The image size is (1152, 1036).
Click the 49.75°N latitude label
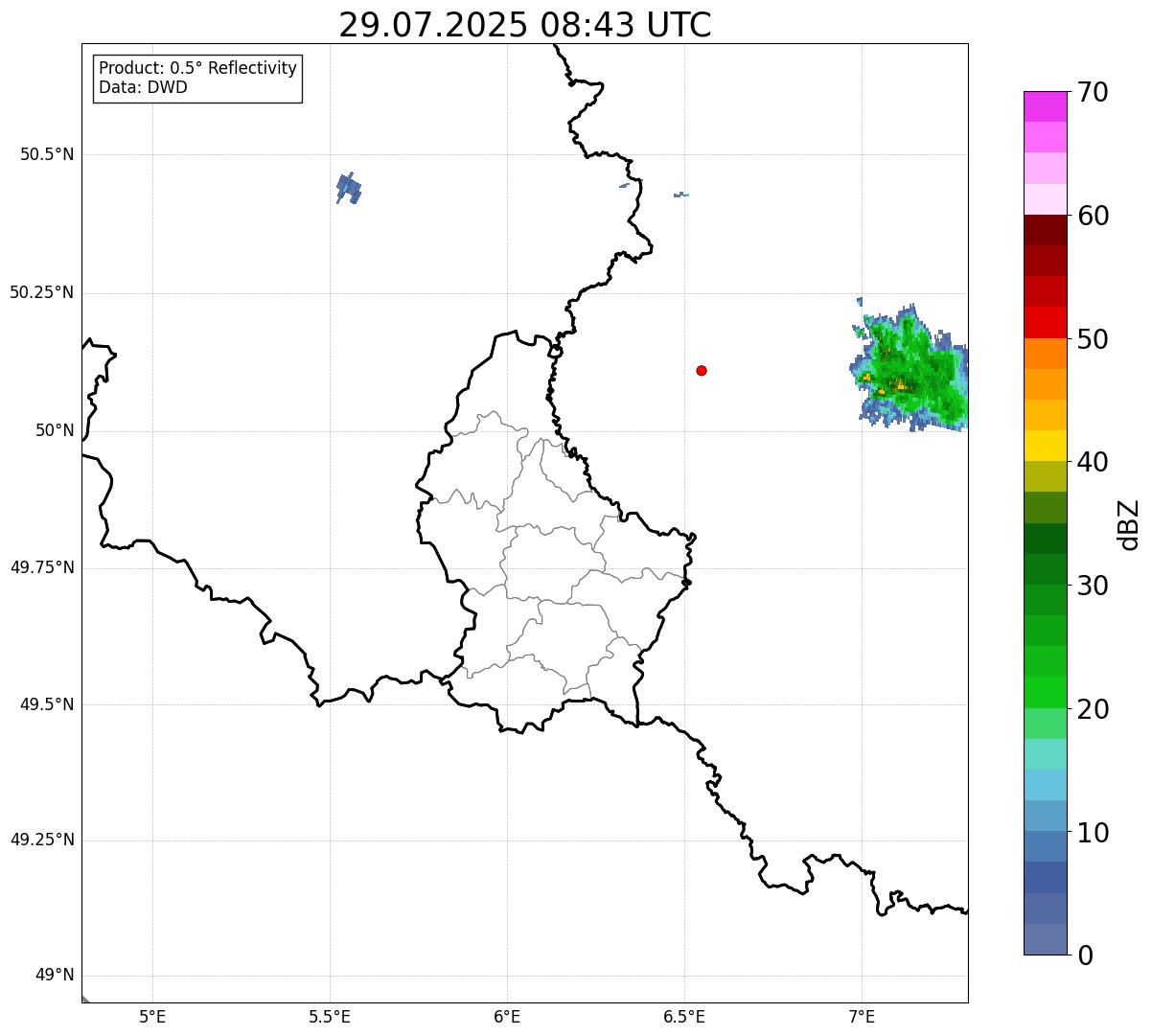[x=42, y=567]
